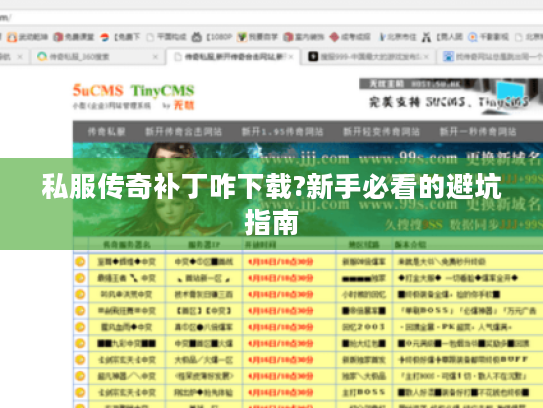This screenshot has width=543, height=408.
Task: Open the 鼎盛王者 server link
Action: tap(126, 278)
